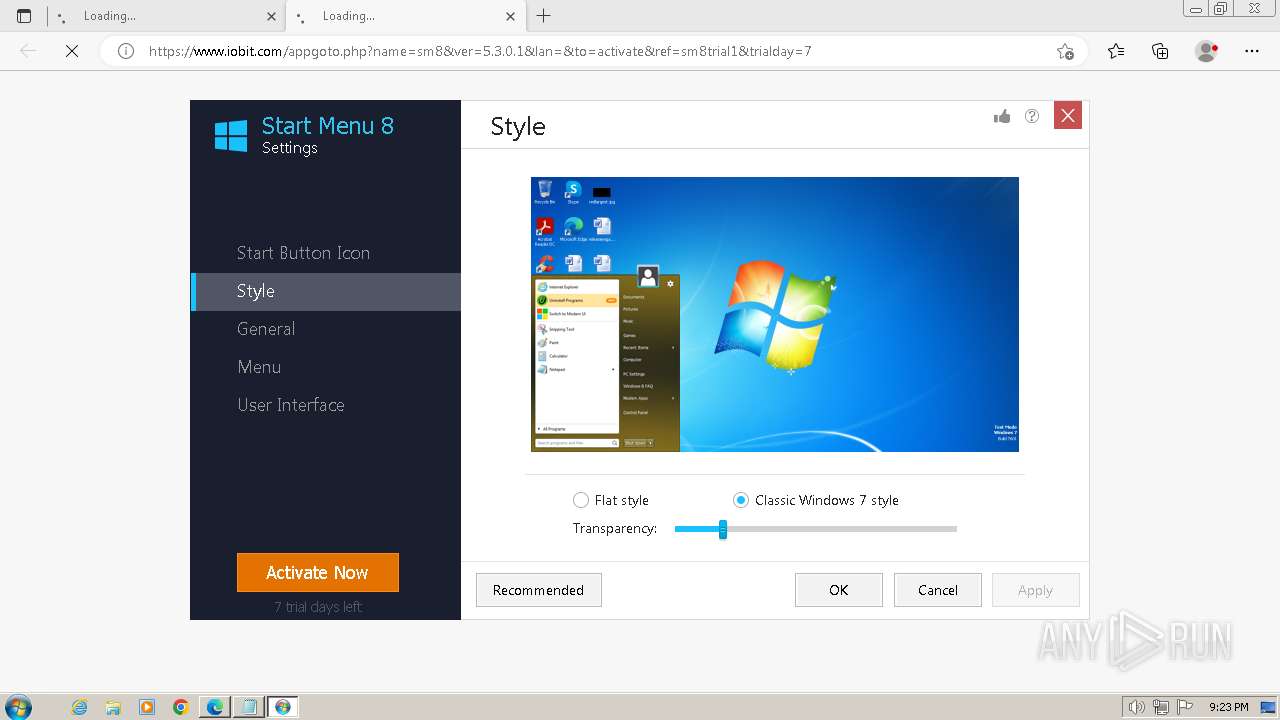Screen dimensions: 1280x720
Task: Select the Flat style option
Action: coord(611,500)
